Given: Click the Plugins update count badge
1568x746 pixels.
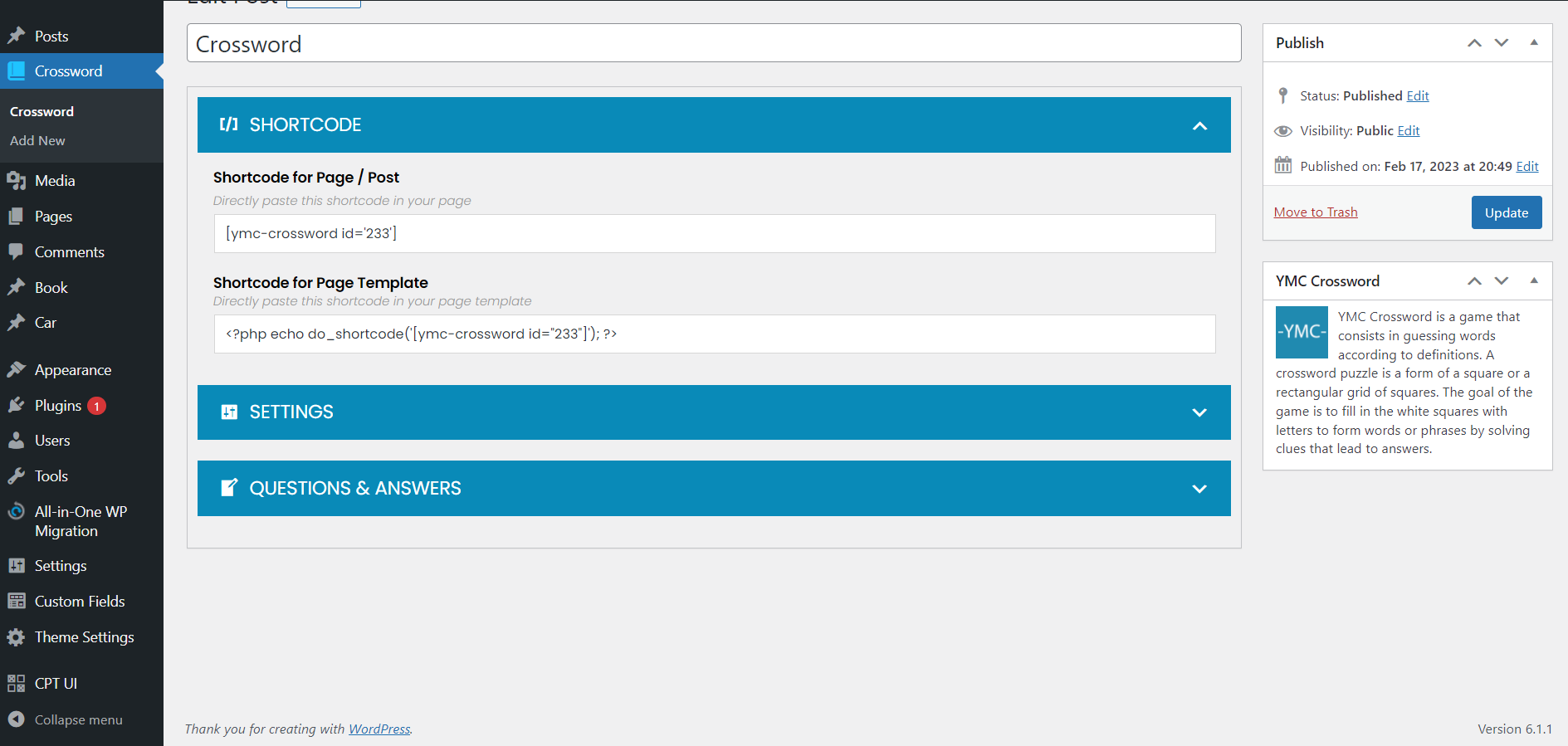Looking at the screenshot, I should pos(97,406).
